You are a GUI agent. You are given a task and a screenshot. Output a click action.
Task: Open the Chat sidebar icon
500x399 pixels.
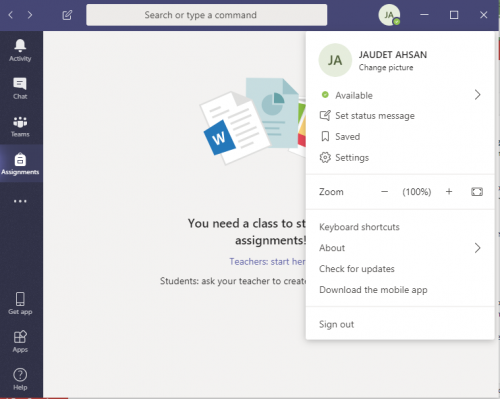pos(20,84)
